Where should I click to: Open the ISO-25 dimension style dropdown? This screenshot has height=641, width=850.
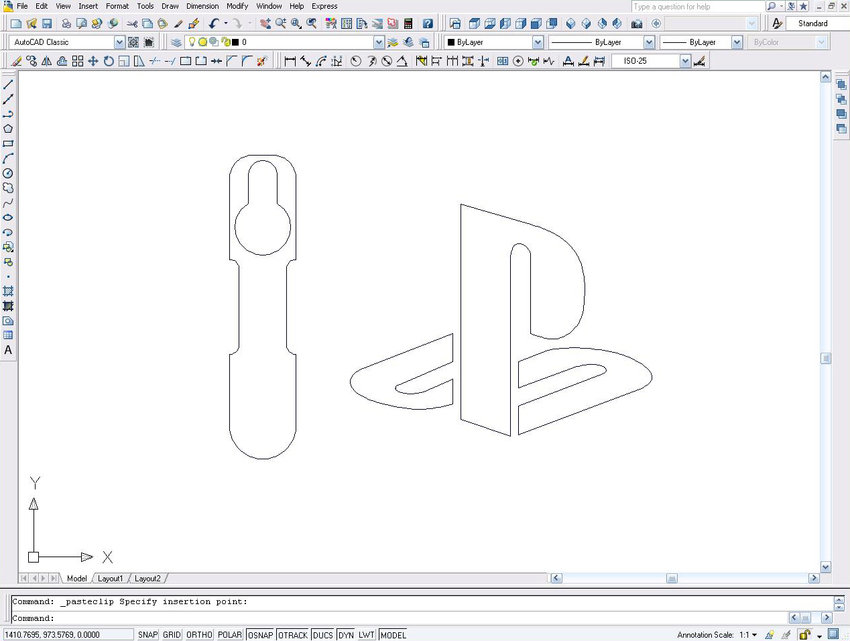point(685,61)
